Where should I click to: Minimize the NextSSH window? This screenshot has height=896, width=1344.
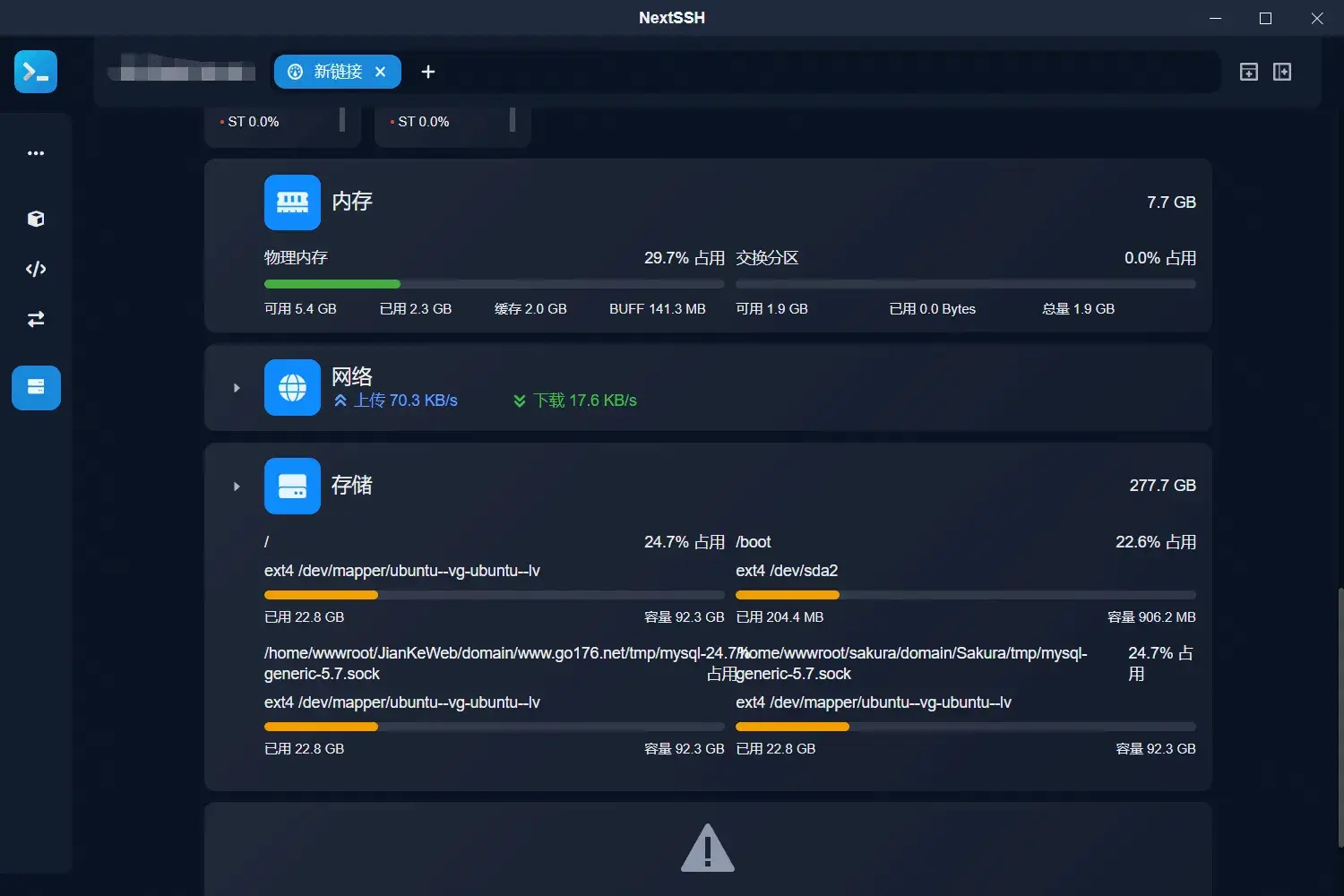[1215, 18]
